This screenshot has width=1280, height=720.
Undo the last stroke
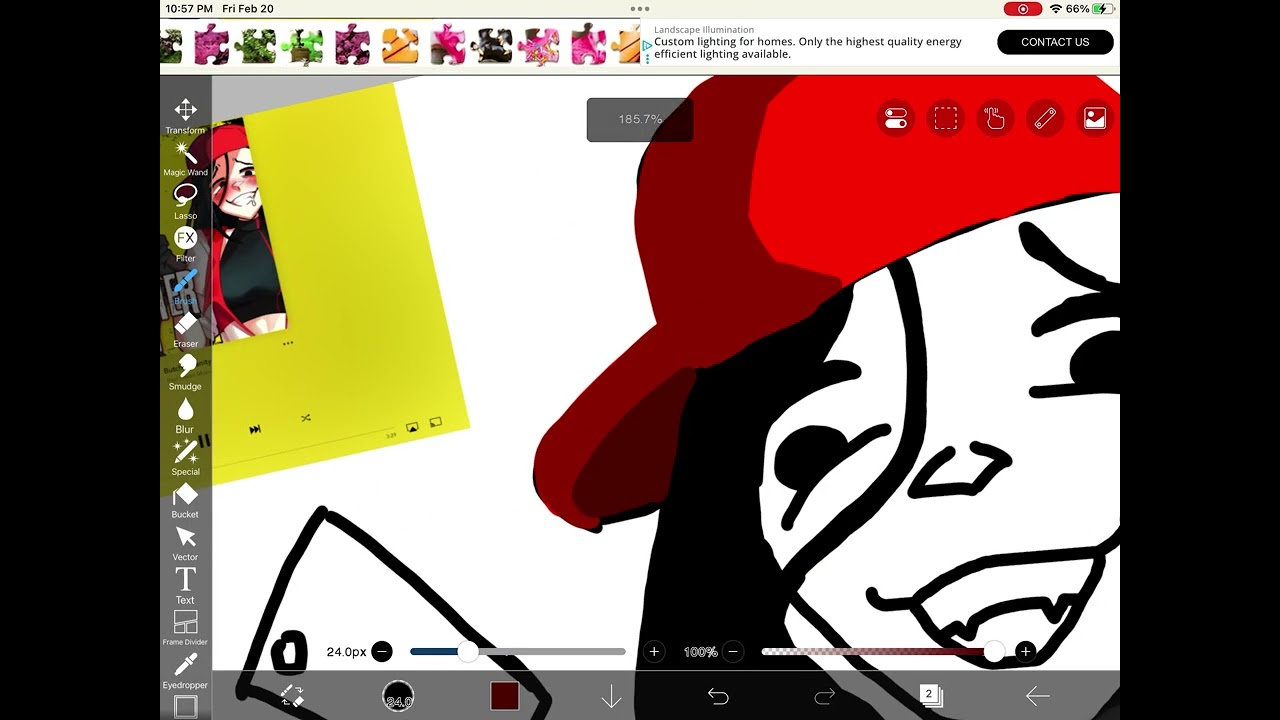(718, 696)
